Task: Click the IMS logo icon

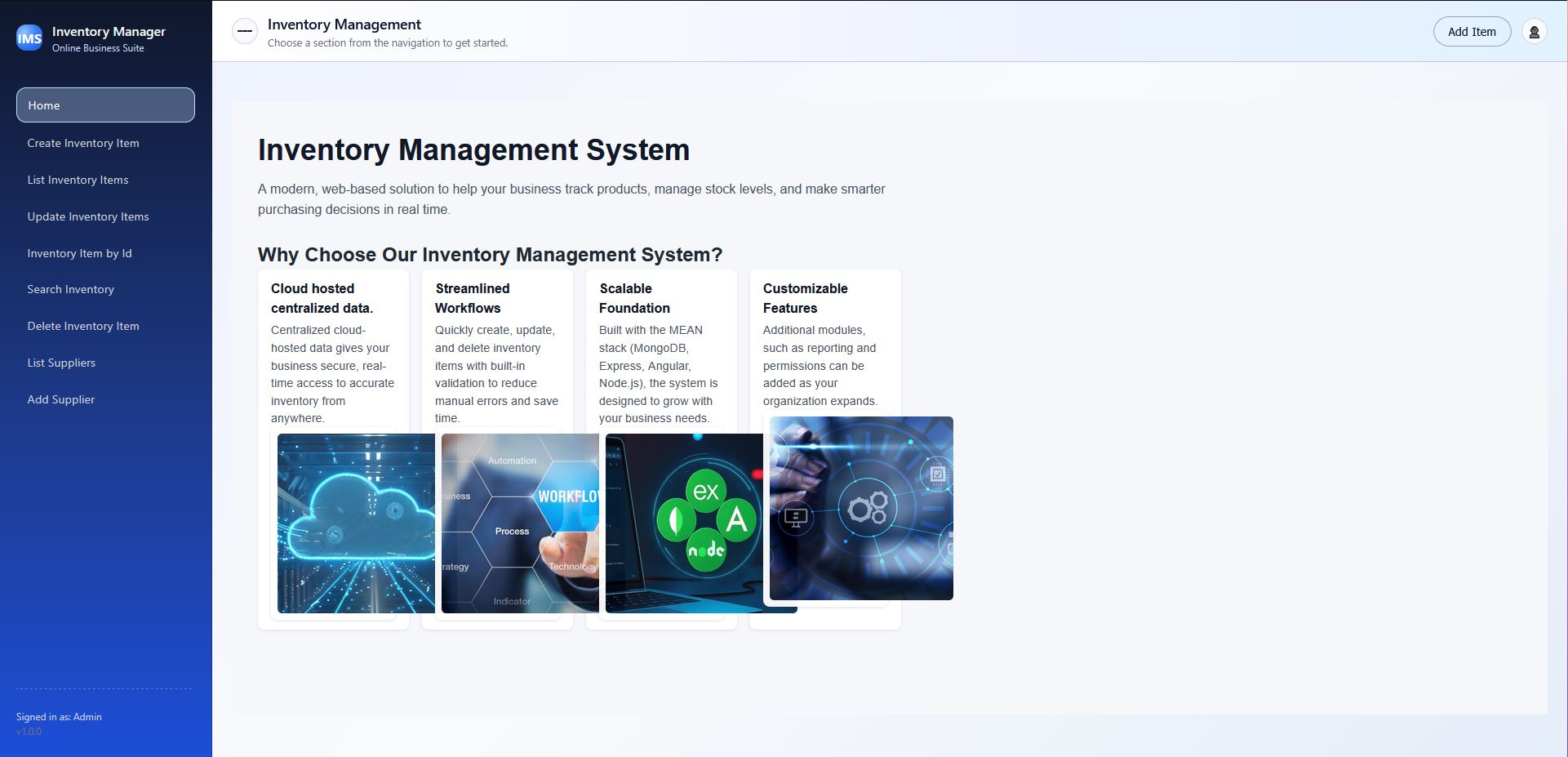Action: pyautogui.click(x=28, y=36)
